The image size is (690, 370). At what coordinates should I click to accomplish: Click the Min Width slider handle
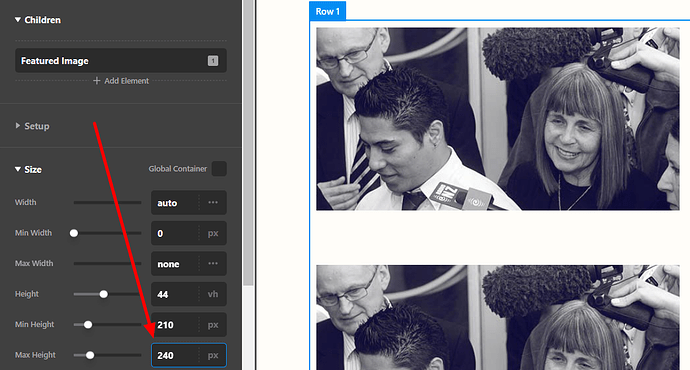point(74,233)
